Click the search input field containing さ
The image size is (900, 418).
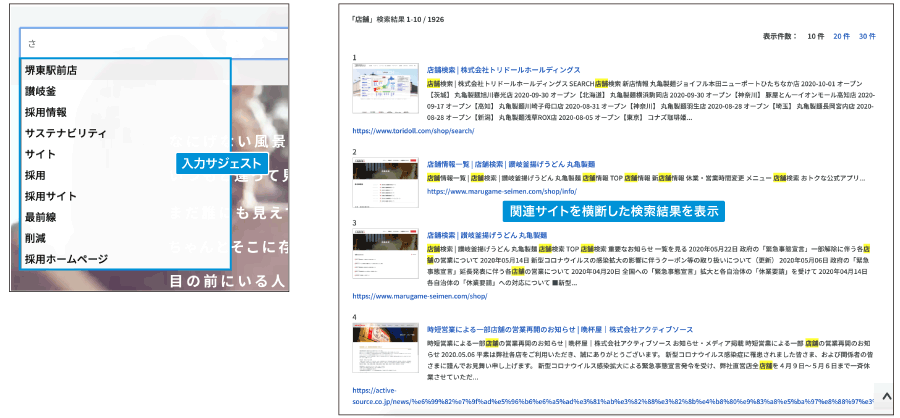pos(154,43)
